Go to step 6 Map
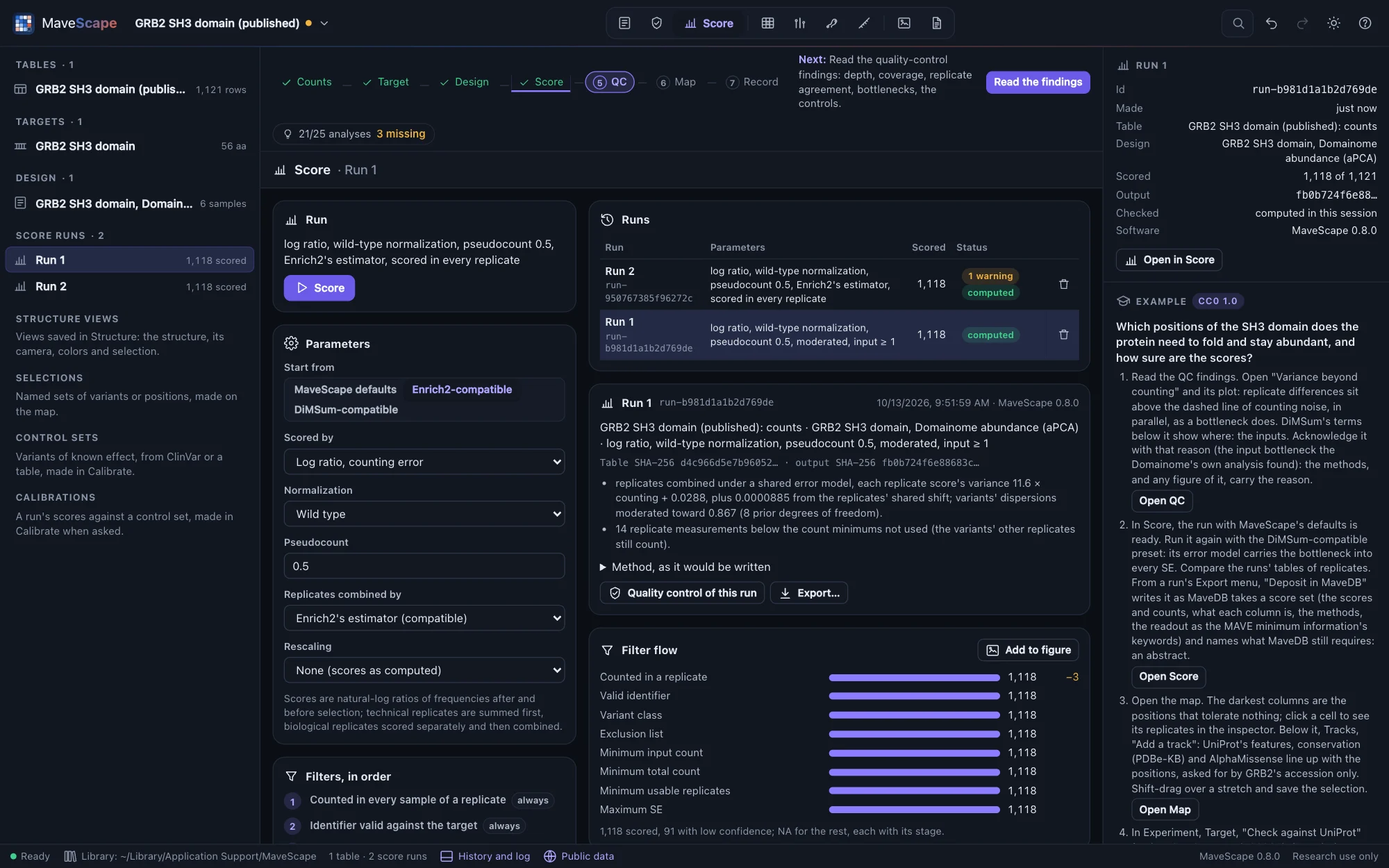 coord(676,82)
